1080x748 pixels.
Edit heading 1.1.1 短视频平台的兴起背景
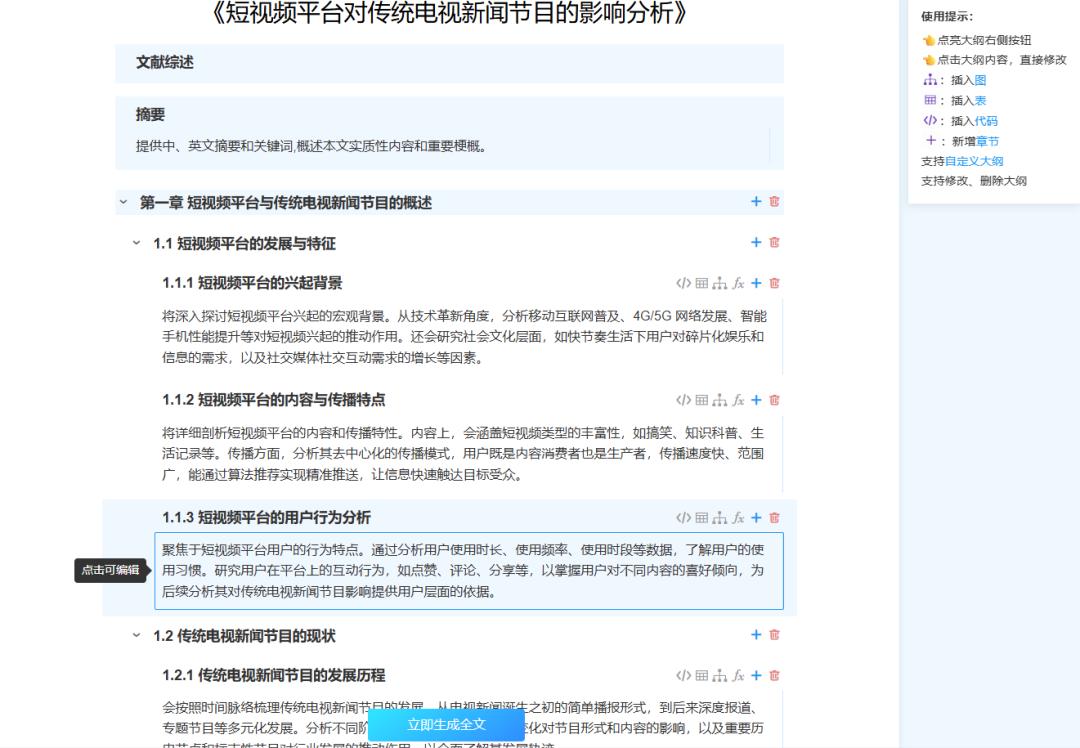click(x=252, y=283)
